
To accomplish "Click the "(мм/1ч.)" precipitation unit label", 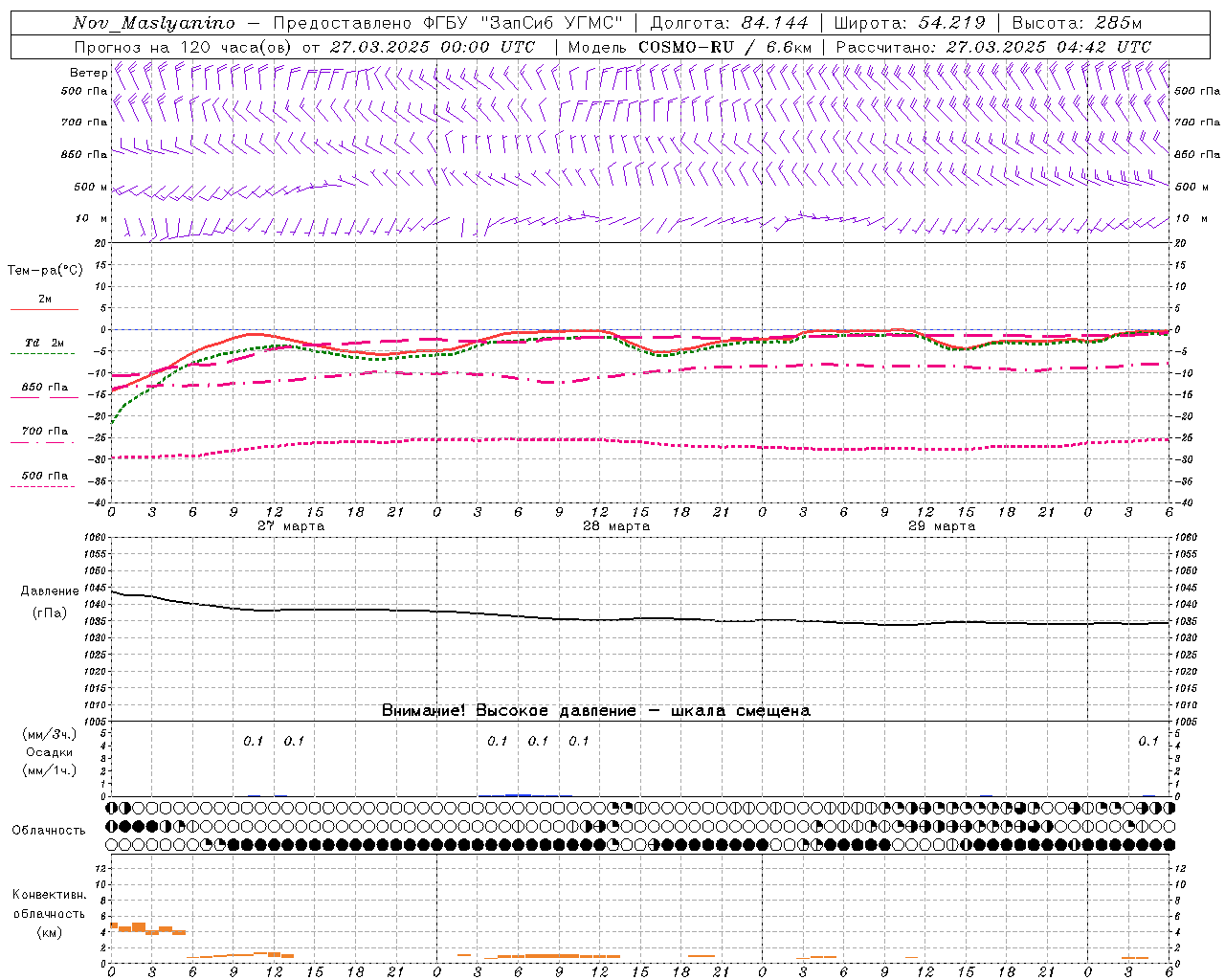I will 51,770.
